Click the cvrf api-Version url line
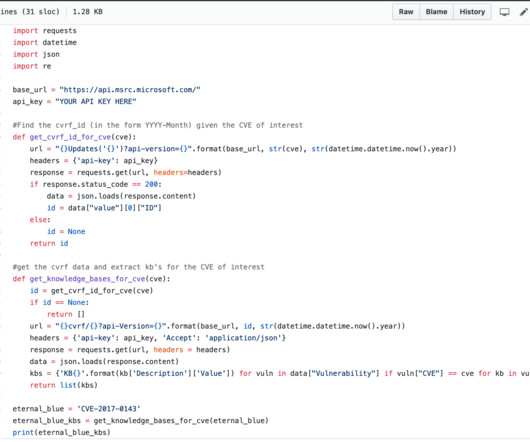 tap(217, 326)
